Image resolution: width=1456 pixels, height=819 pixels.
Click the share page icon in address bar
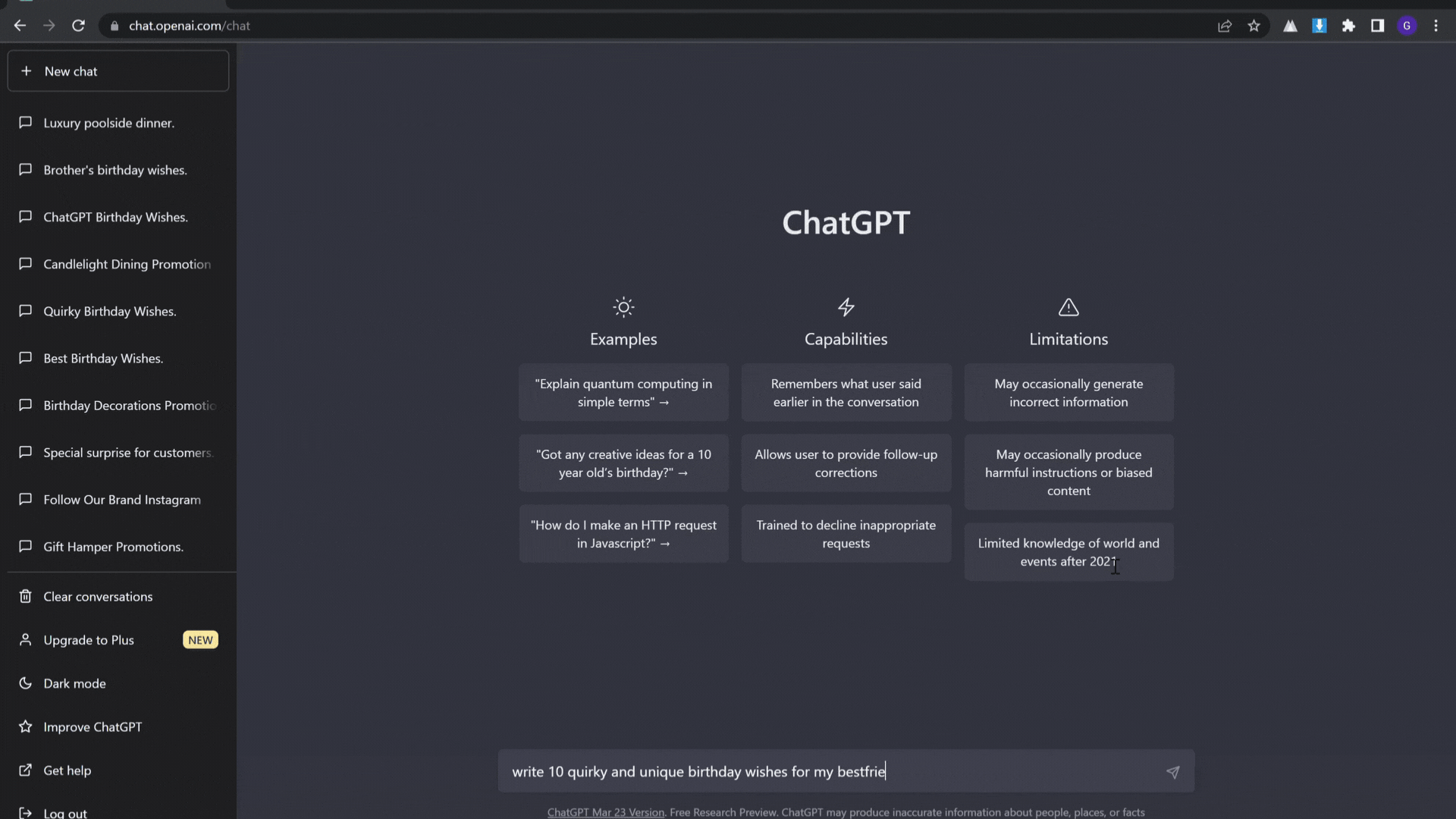[x=1224, y=26]
